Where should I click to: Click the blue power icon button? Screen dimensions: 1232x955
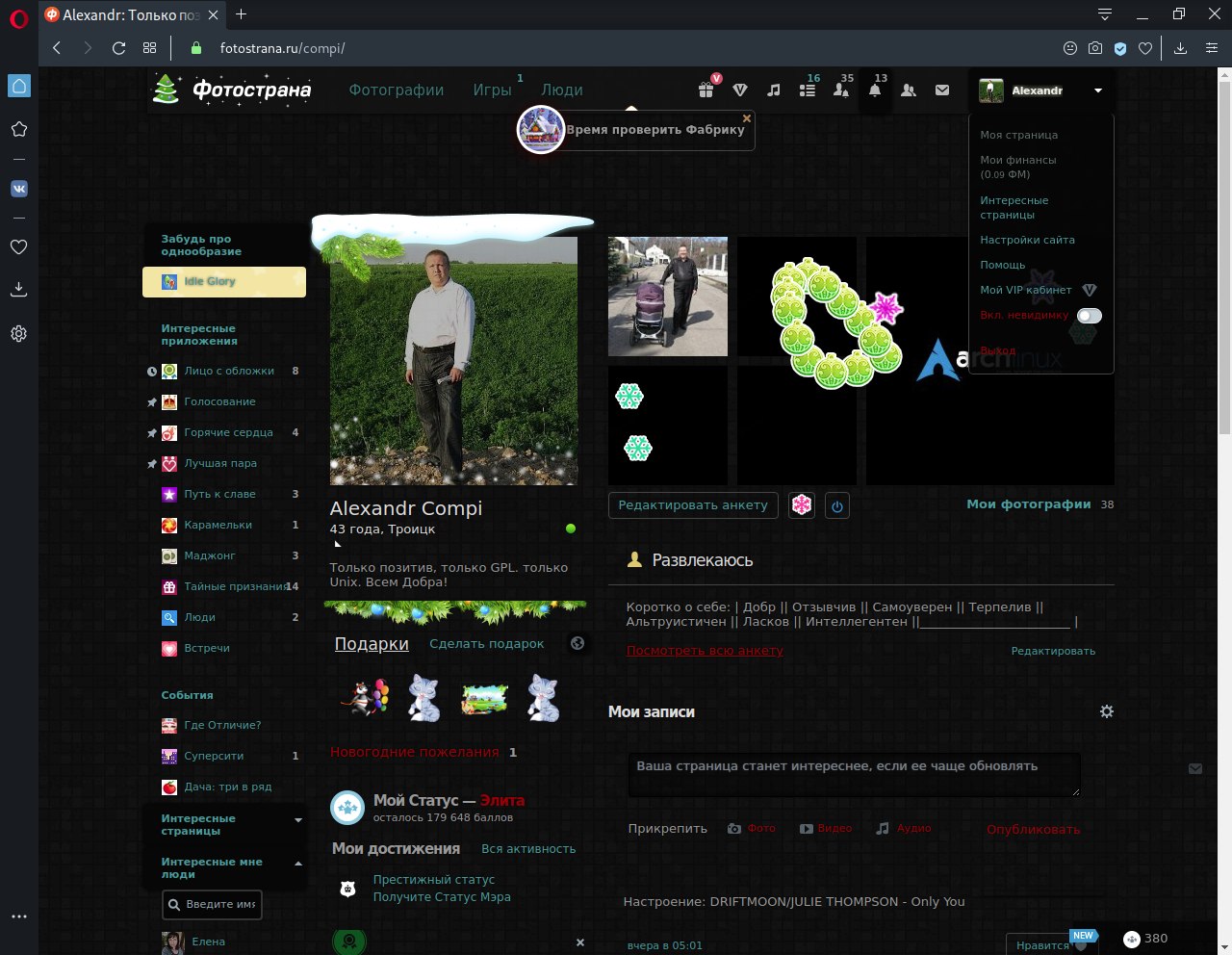[x=837, y=505]
